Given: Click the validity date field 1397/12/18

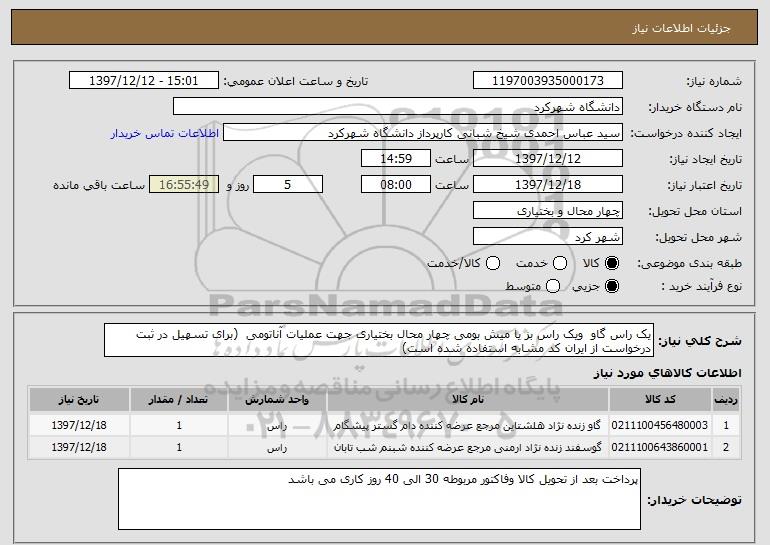Looking at the screenshot, I should [548, 185].
